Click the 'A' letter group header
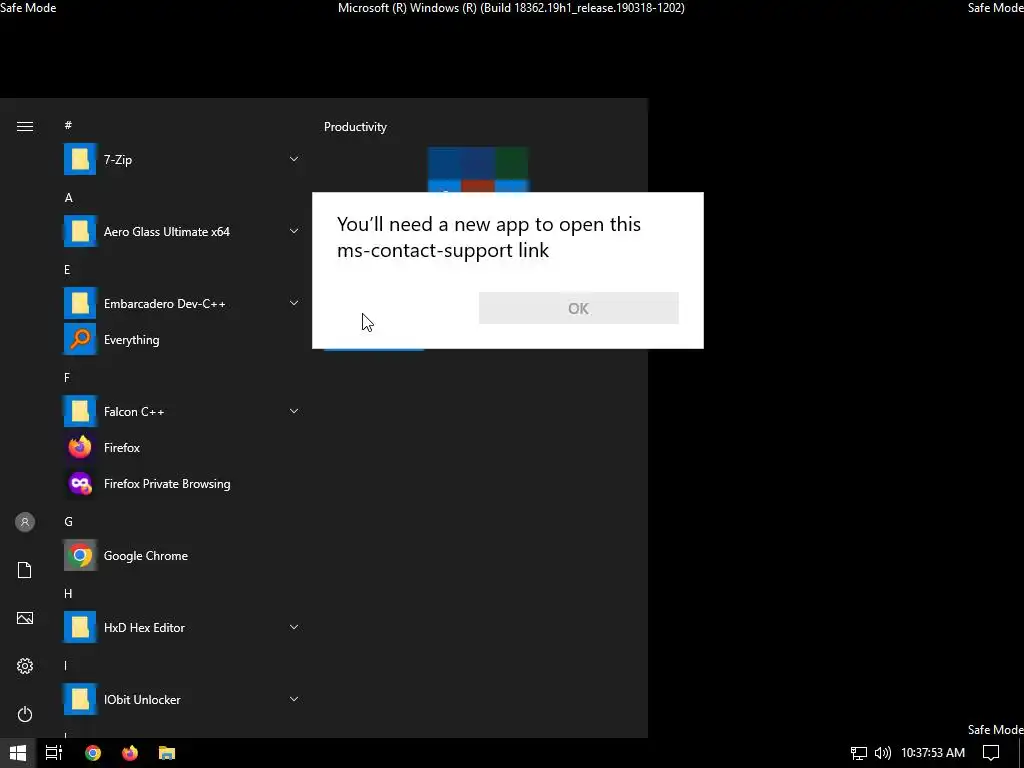This screenshot has height=768, width=1024. pyautogui.click(x=69, y=197)
